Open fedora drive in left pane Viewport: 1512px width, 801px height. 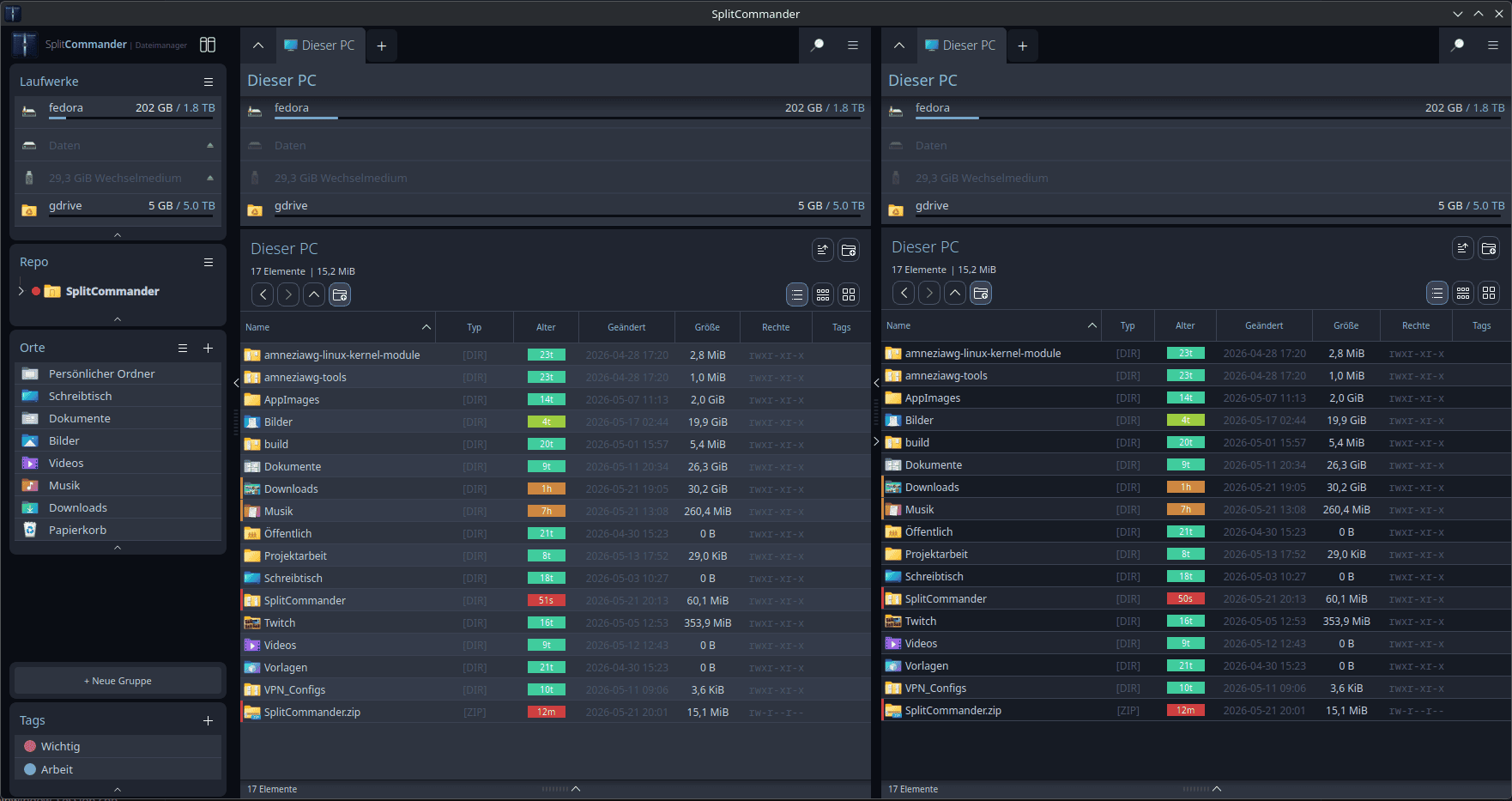coord(555,109)
